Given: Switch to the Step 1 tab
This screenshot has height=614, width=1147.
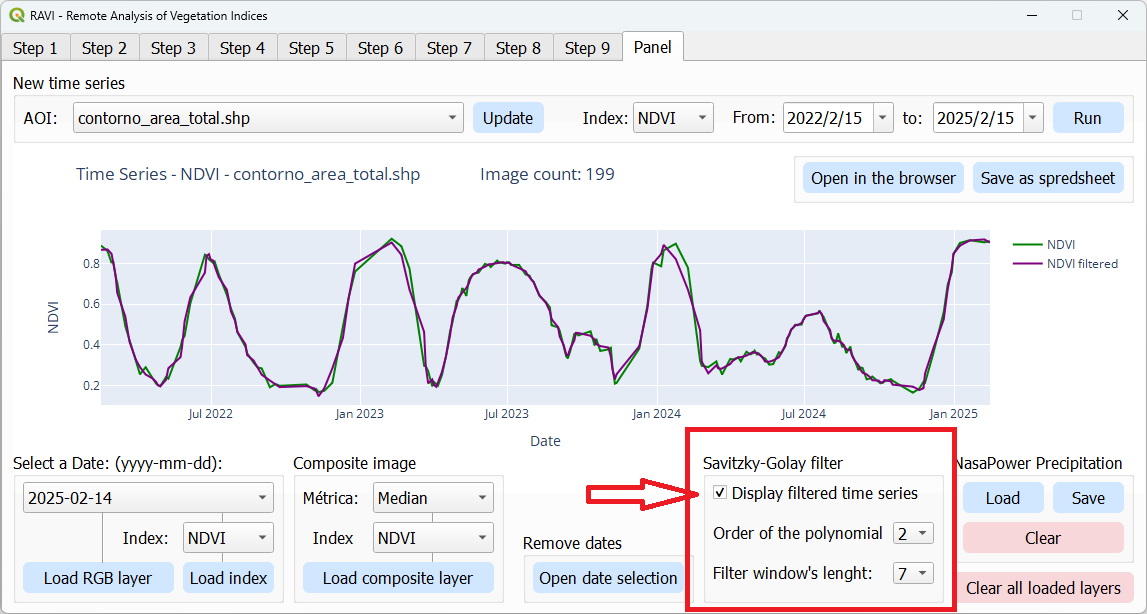Looking at the screenshot, I should pyautogui.click(x=35, y=47).
